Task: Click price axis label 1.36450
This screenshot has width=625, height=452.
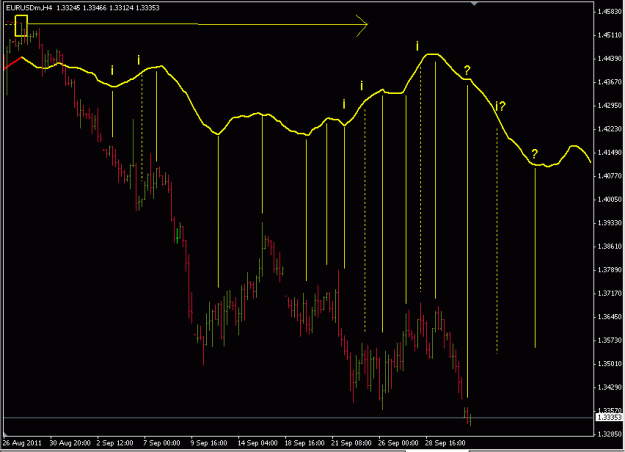Action: click(x=609, y=317)
